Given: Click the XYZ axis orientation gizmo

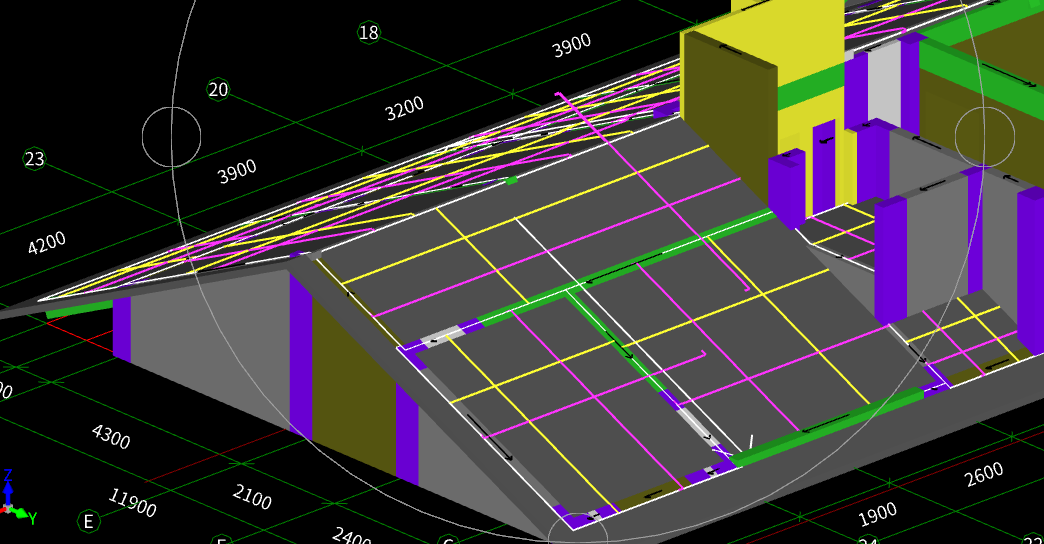Looking at the screenshot, I should click(18, 497).
